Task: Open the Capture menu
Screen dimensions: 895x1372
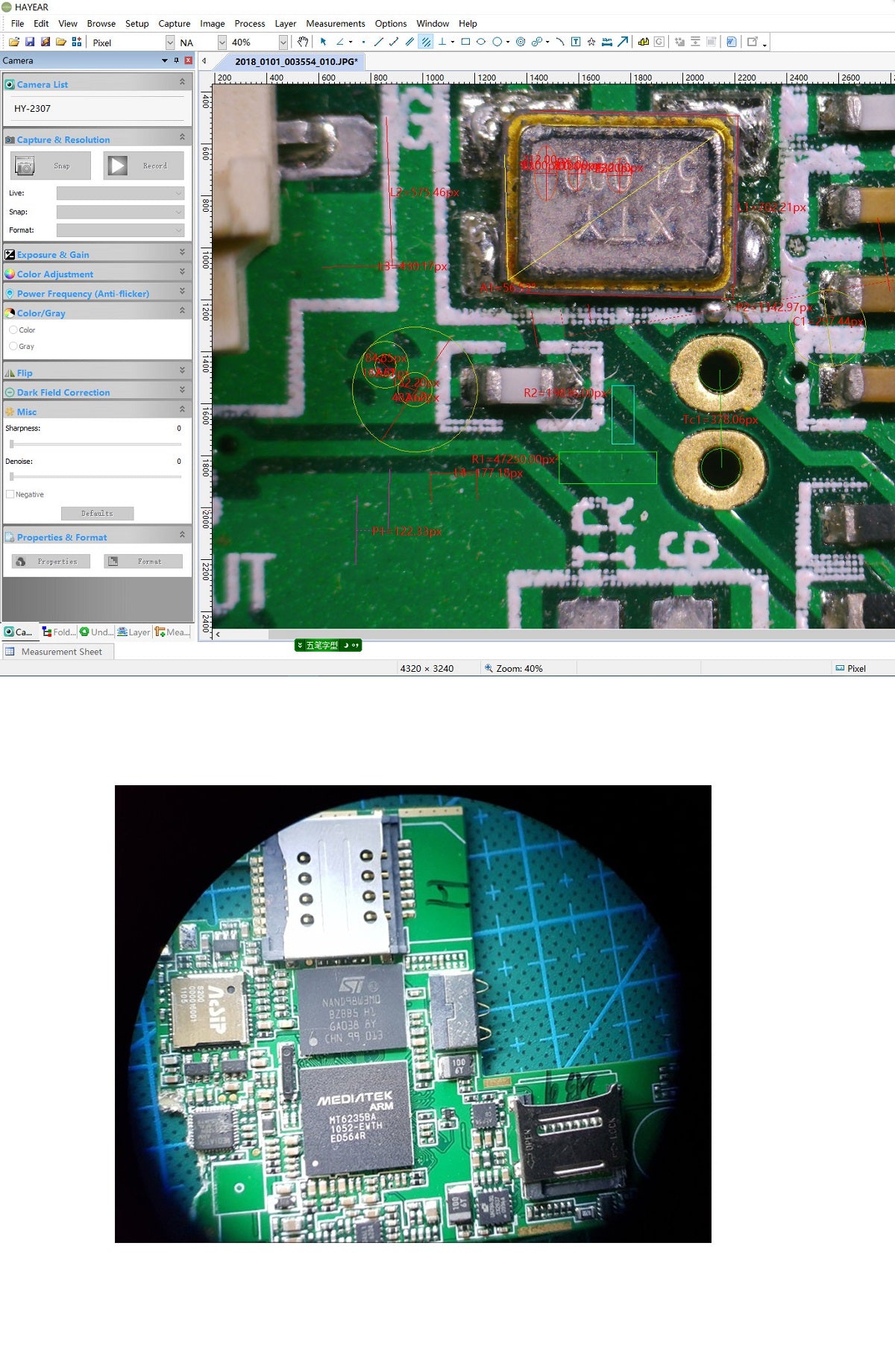Action: [175, 24]
